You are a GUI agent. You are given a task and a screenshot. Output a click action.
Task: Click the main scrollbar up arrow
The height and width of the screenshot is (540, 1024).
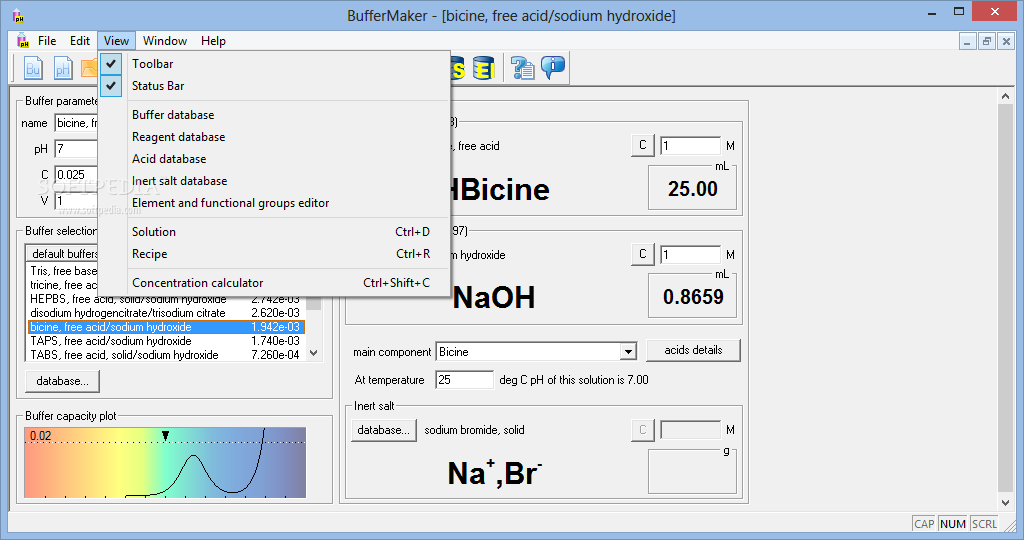[1005, 96]
